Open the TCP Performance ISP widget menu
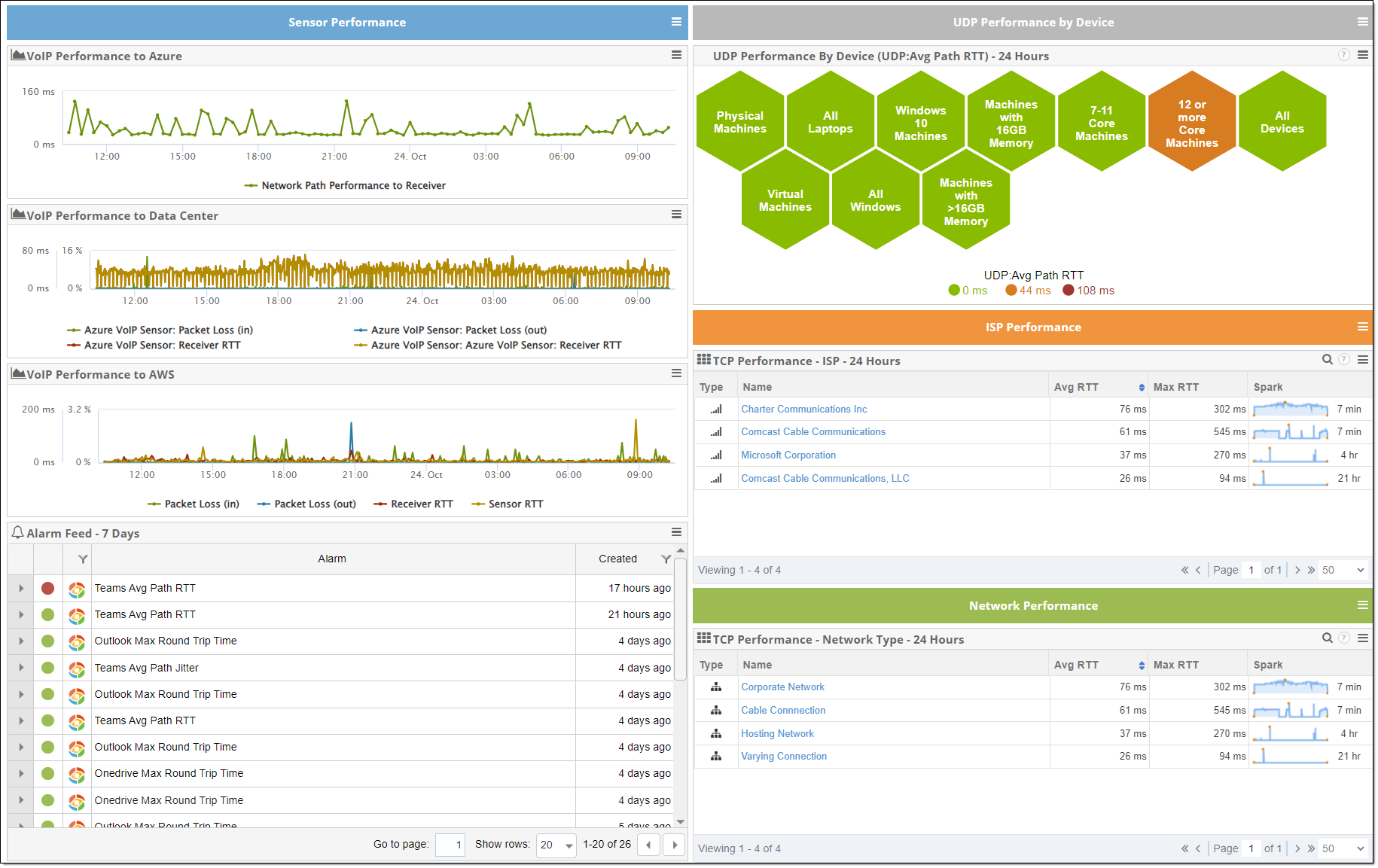 click(x=1363, y=360)
